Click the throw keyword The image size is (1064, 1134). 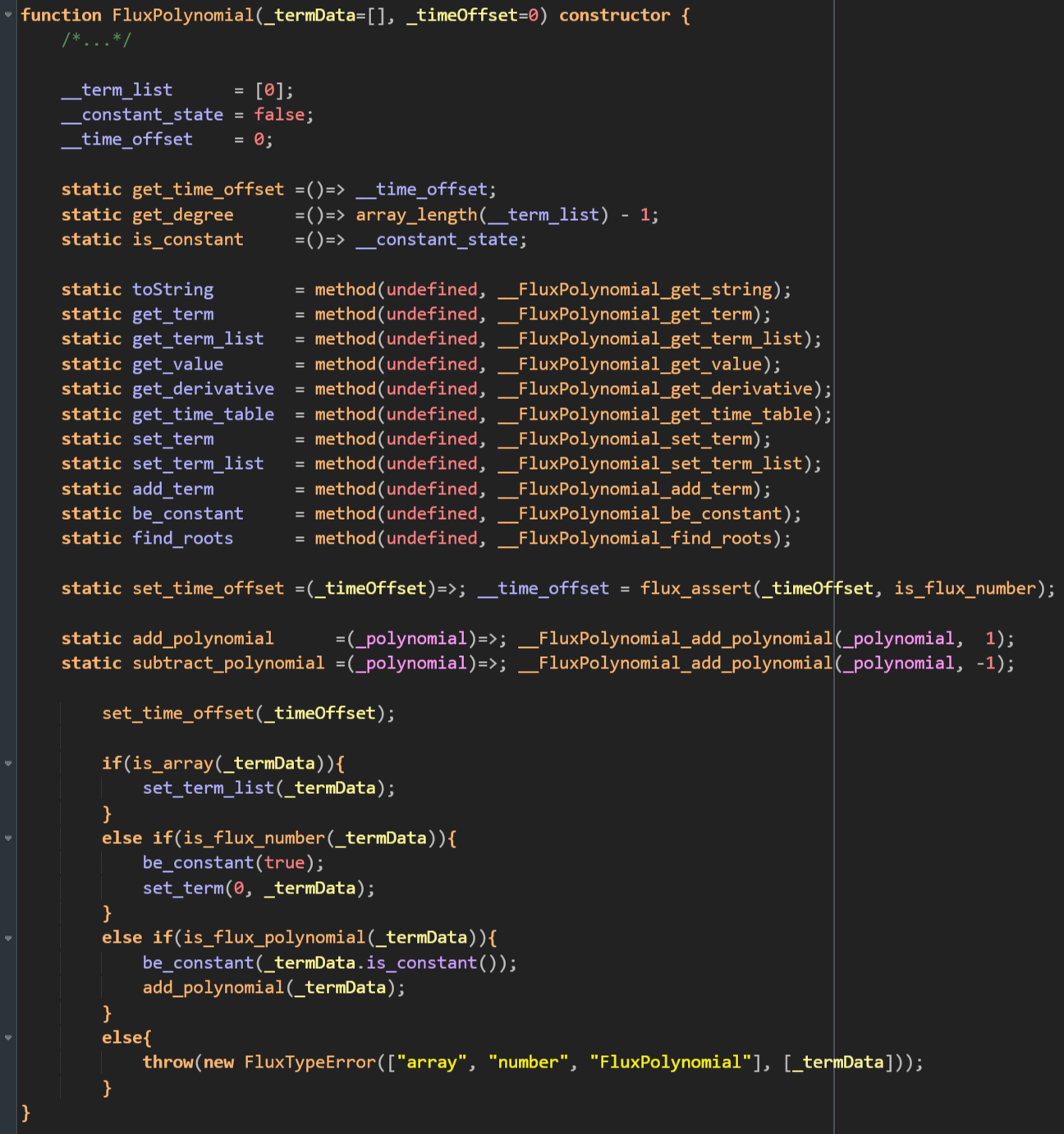(167, 1062)
